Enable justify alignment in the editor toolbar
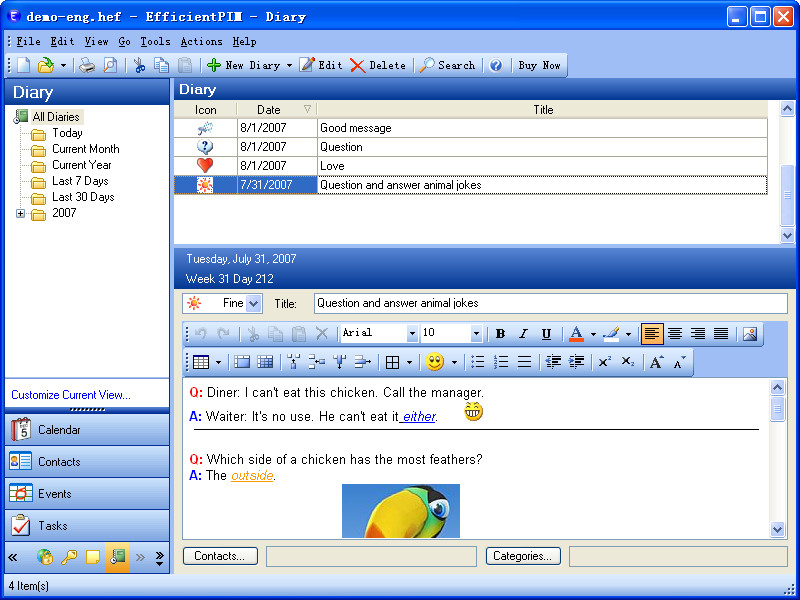The image size is (800, 600). [721, 334]
